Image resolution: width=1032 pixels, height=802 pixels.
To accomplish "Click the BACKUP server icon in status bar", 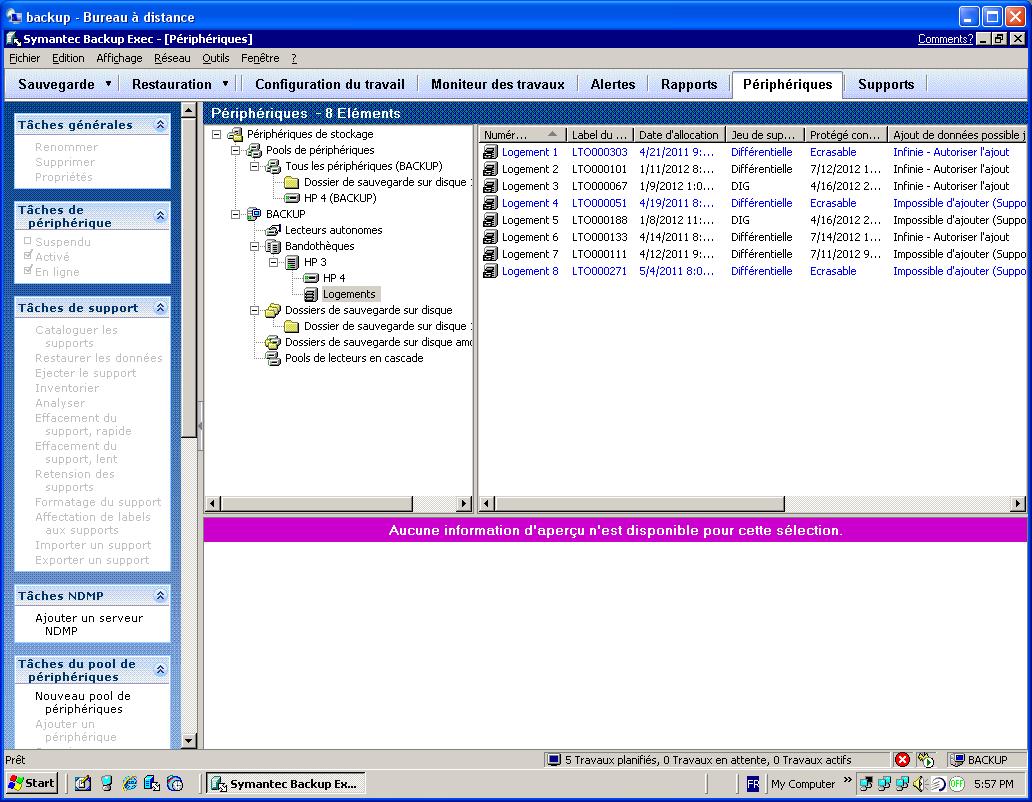I will (956, 760).
